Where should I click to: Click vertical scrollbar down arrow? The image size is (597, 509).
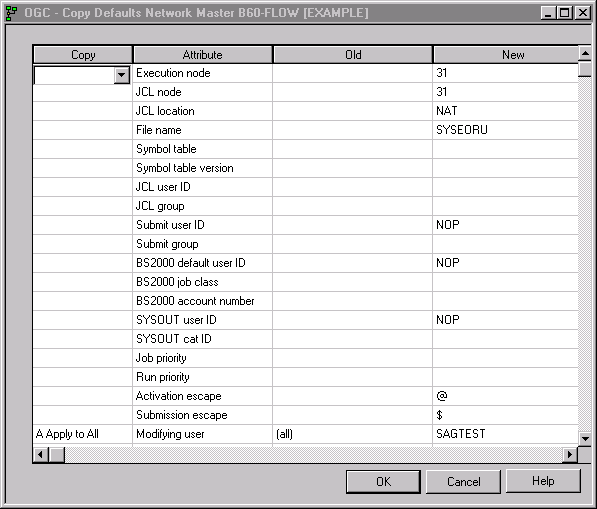[585, 439]
